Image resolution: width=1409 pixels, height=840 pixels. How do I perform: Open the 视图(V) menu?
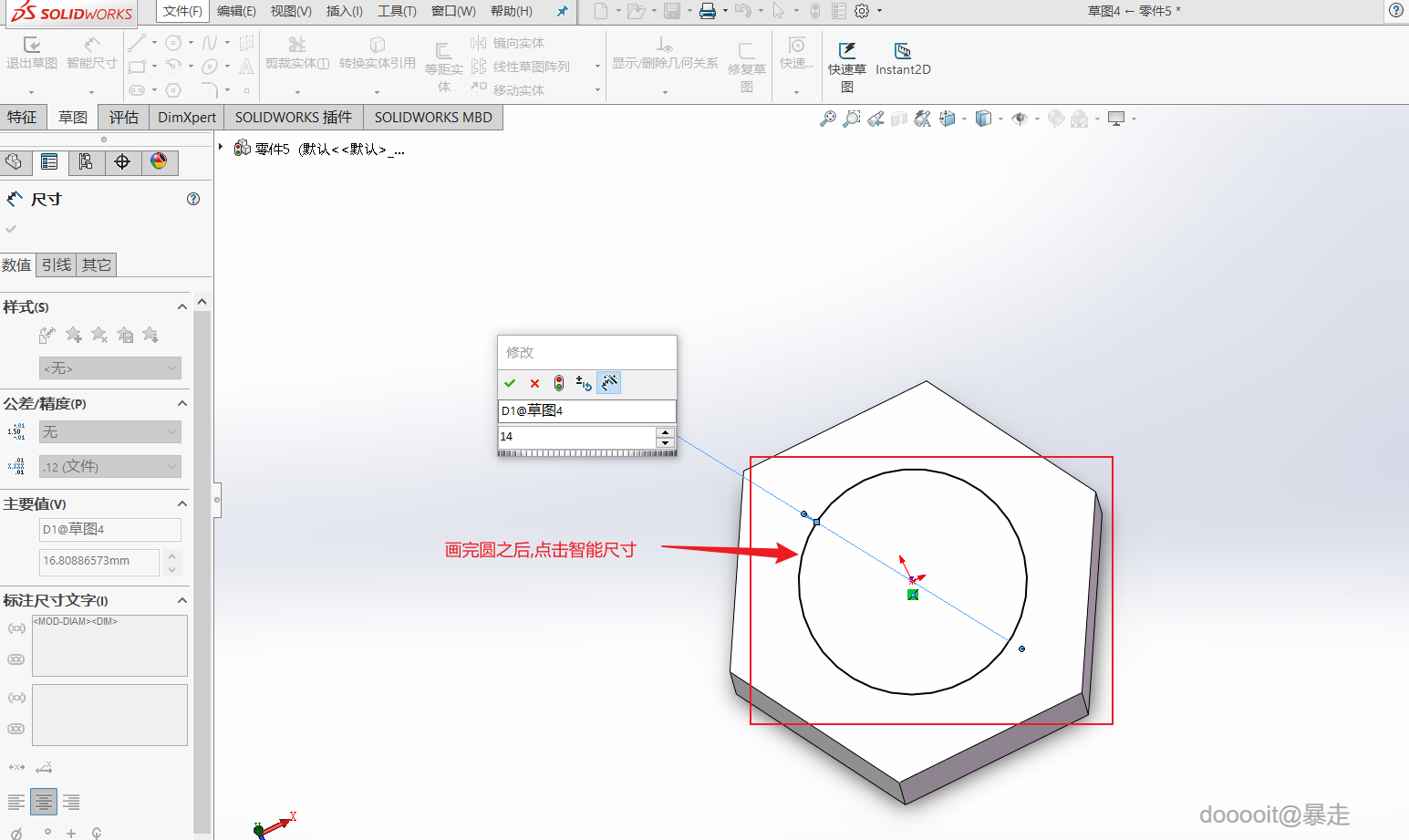291,11
